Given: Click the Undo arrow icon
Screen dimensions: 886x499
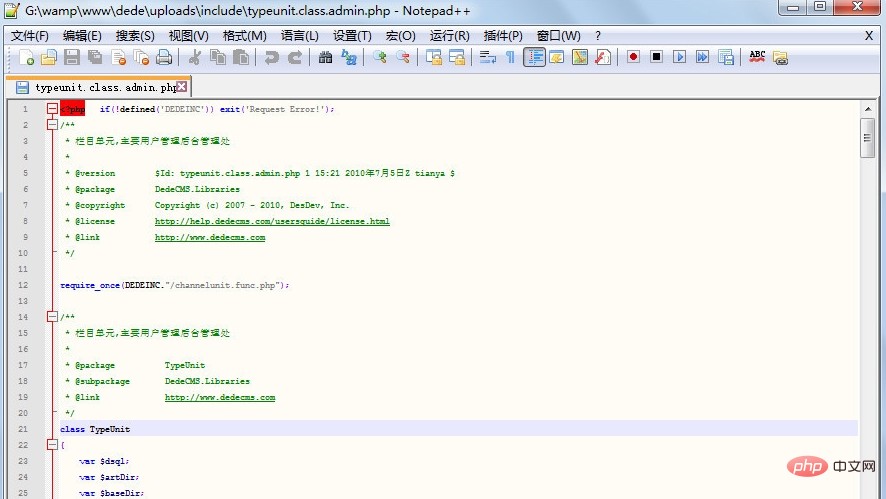Looking at the screenshot, I should coord(271,57).
